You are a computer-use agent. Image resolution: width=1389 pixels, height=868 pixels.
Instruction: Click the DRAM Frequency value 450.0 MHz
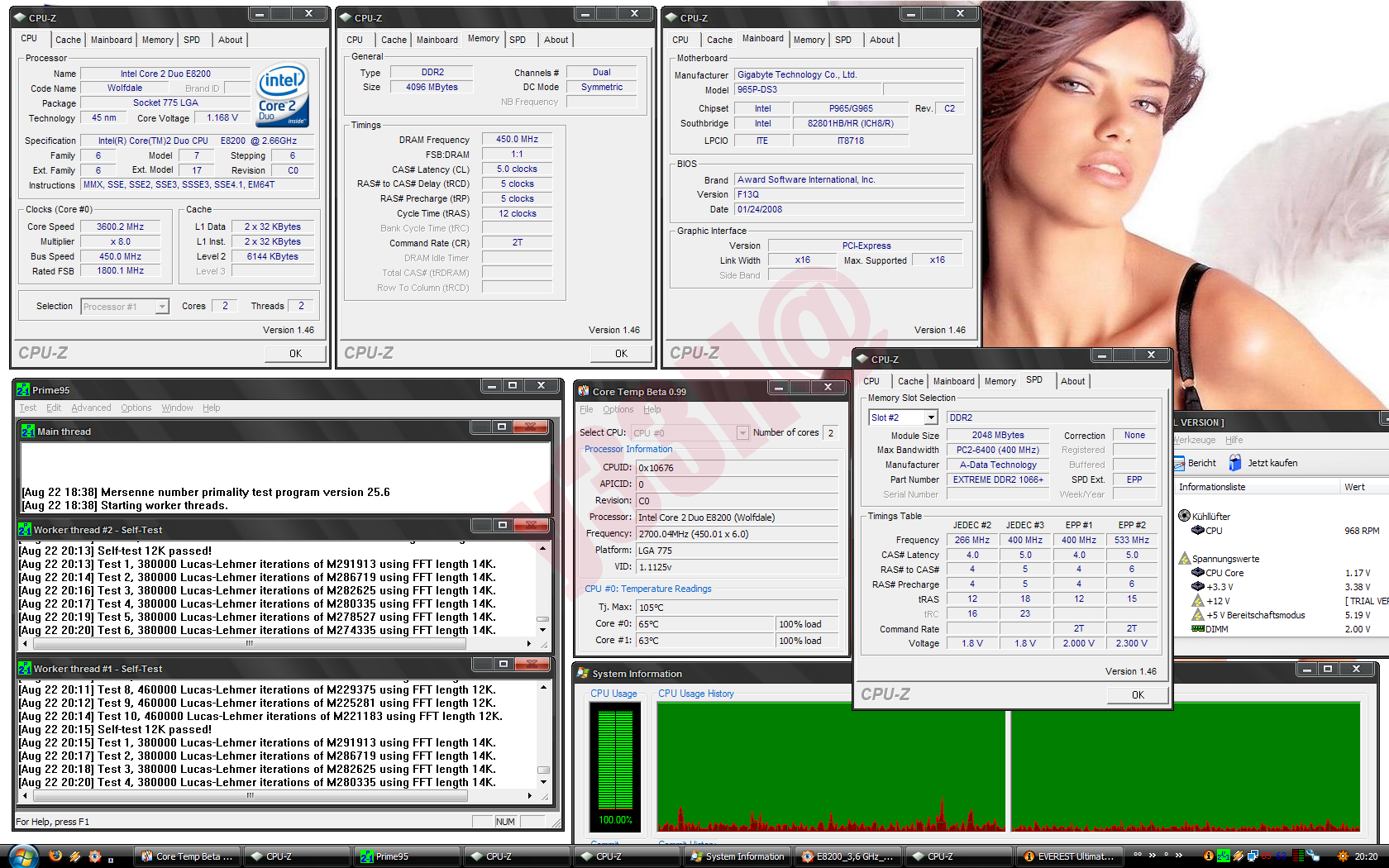(517, 140)
